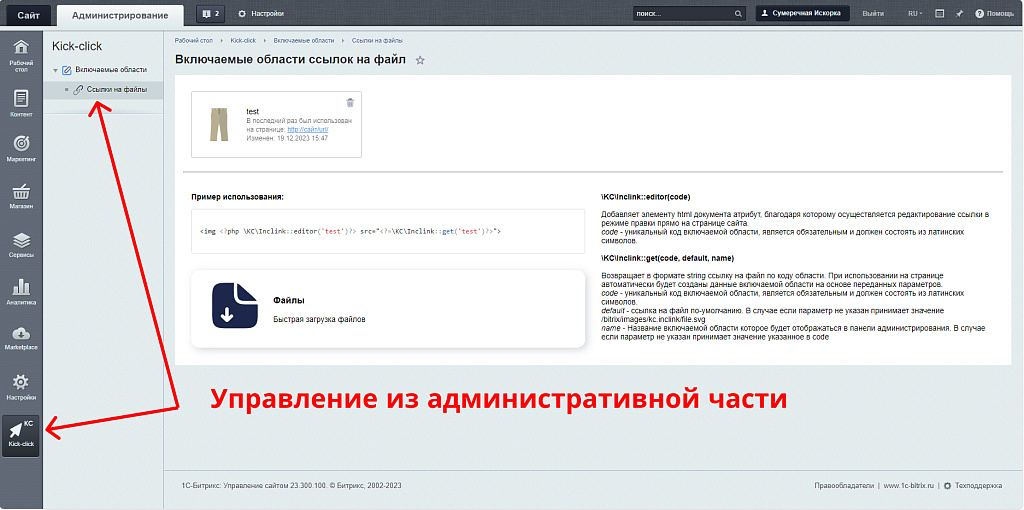Click the Техподдержка gear icon in footer
The height and width of the screenshot is (510, 1024).
[948, 486]
